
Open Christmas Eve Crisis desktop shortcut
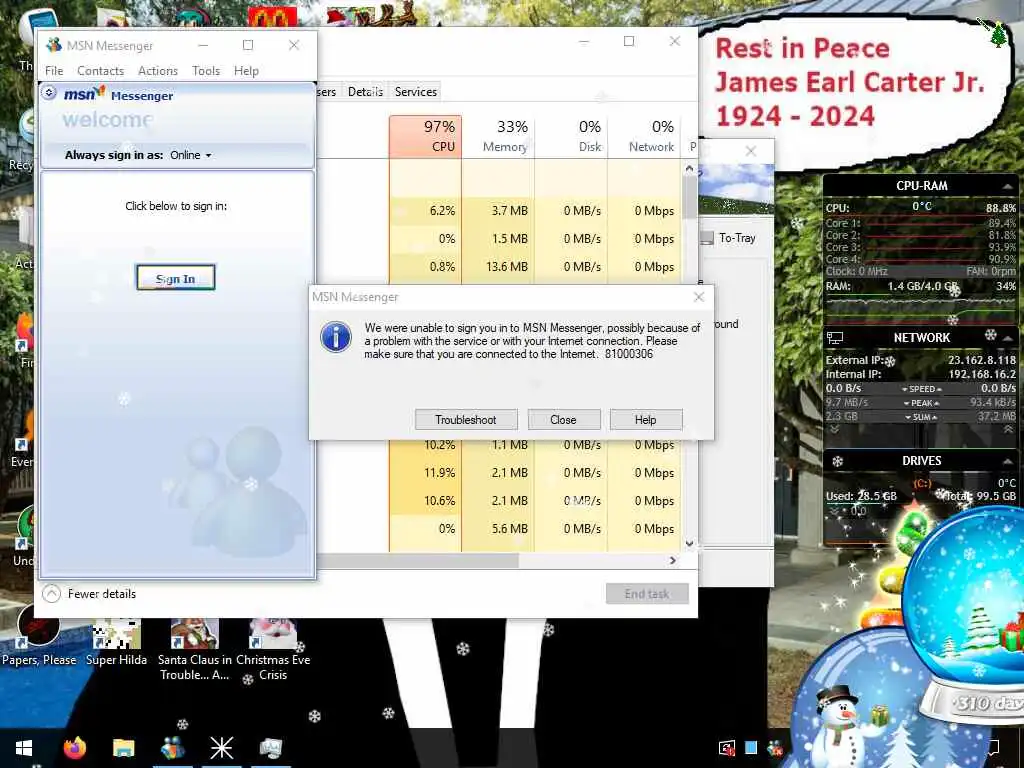273,650
